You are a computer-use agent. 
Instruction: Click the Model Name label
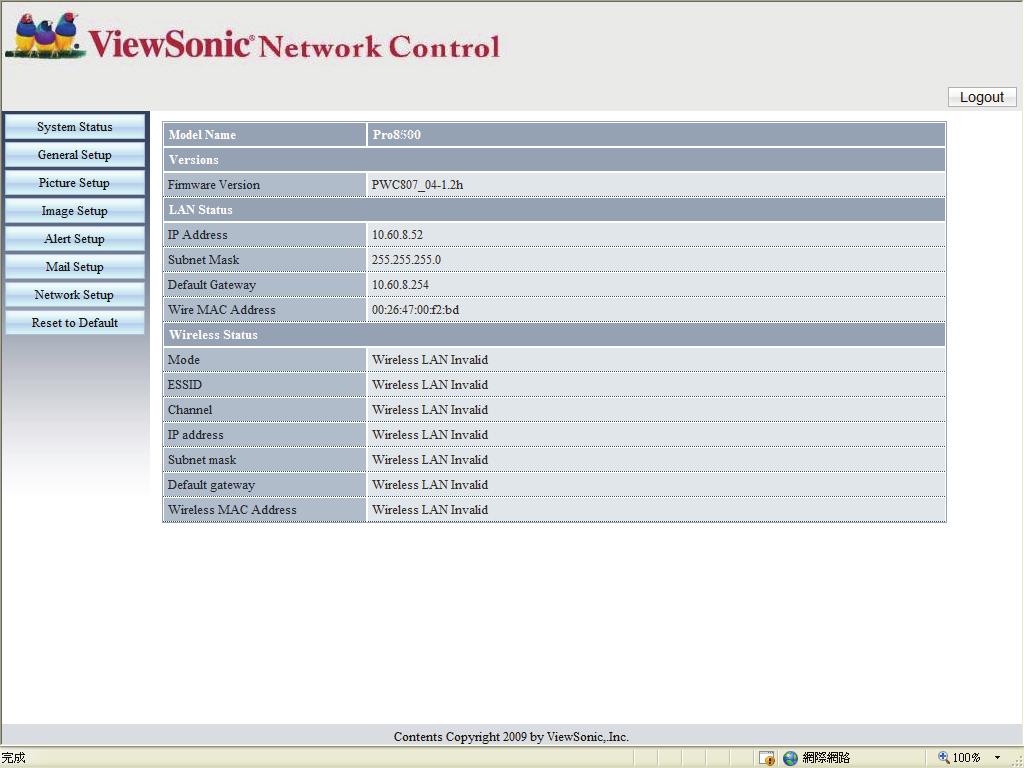click(x=202, y=135)
